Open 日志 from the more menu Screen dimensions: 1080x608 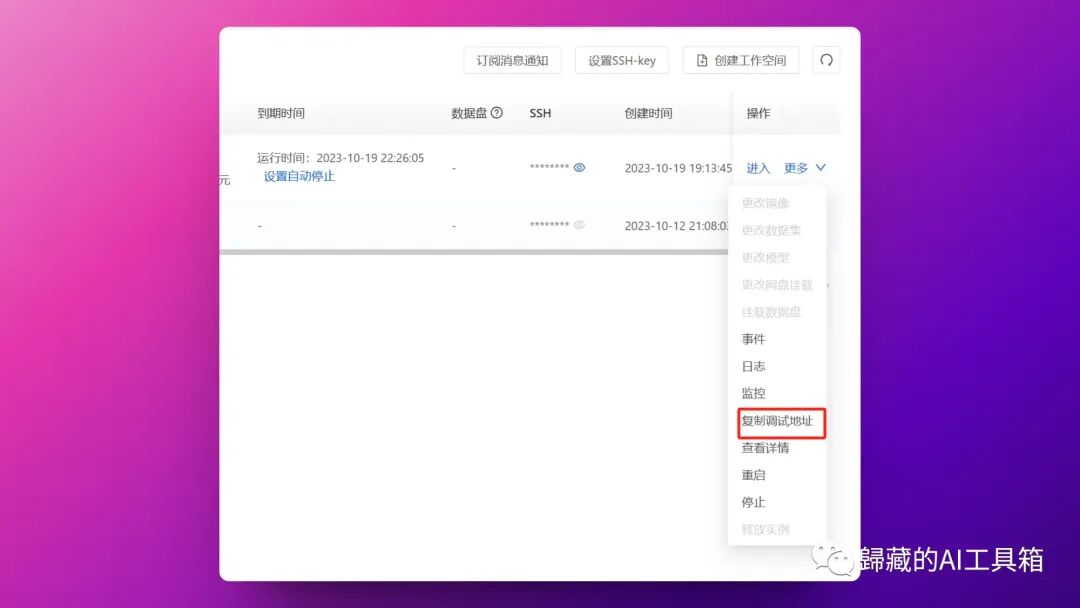pos(754,366)
